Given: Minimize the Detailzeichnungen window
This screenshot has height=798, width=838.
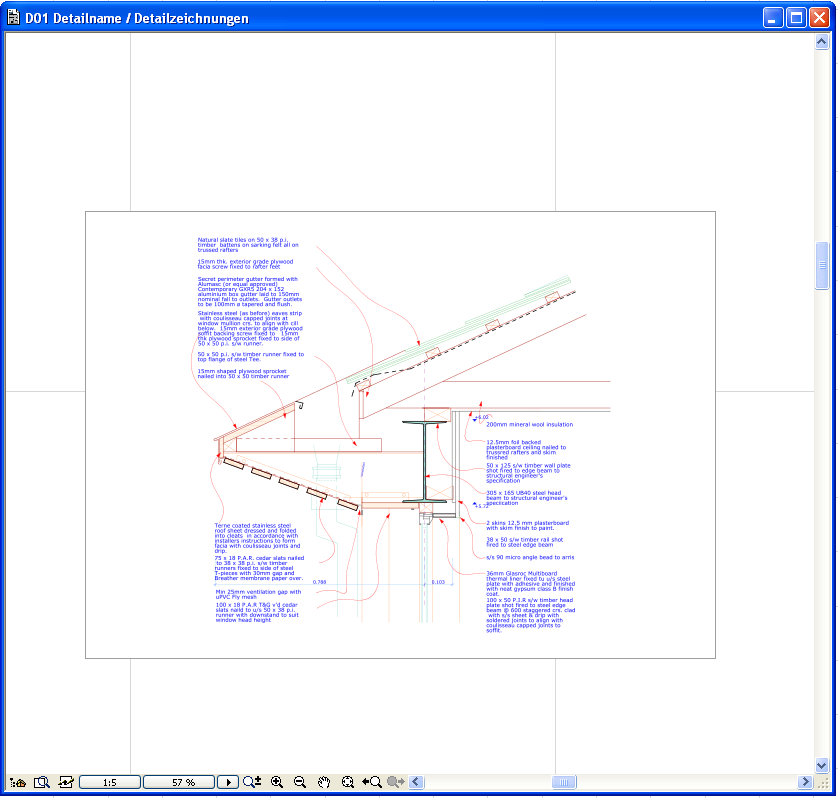Looking at the screenshot, I should (x=771, y=17).
